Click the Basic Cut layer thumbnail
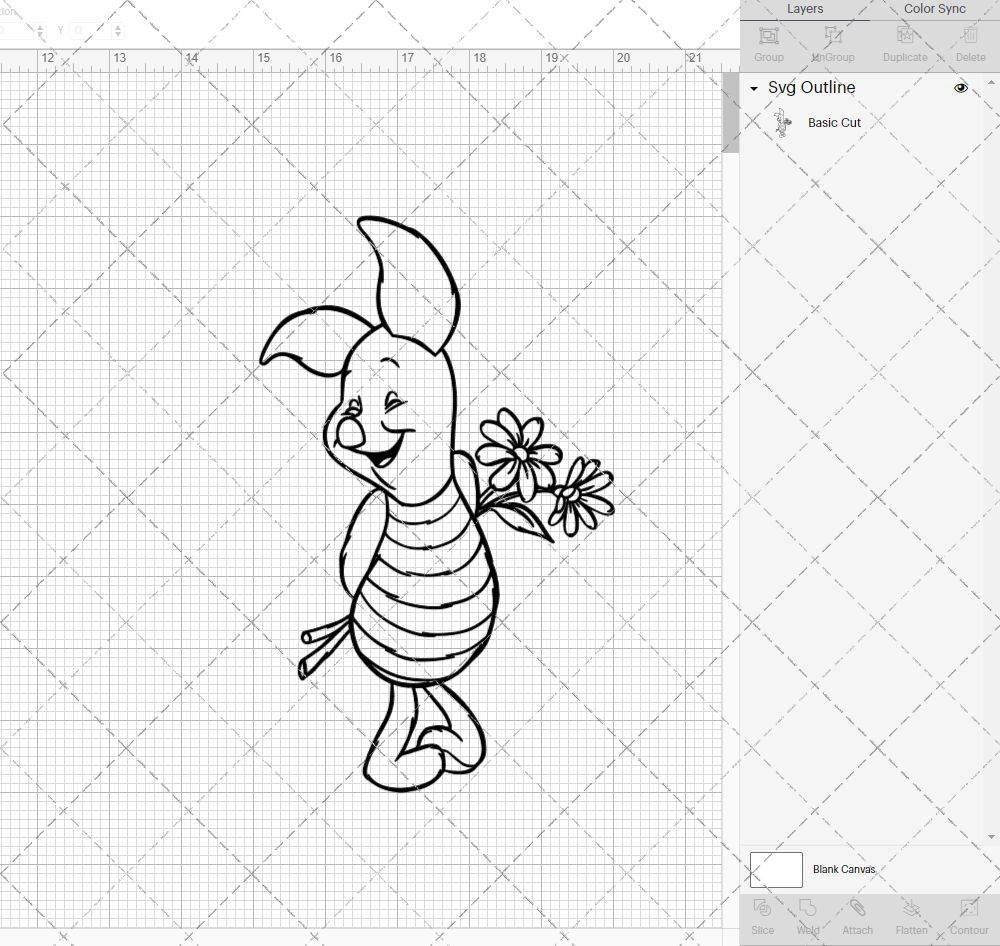The width and height of the screenshot is (1000, 946). (784, 122)
